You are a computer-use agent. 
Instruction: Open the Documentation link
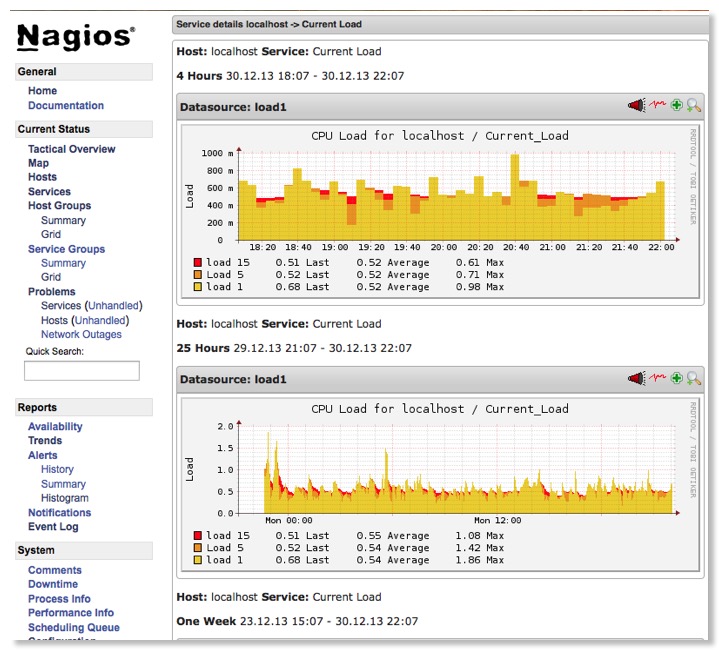pos(66,105)
